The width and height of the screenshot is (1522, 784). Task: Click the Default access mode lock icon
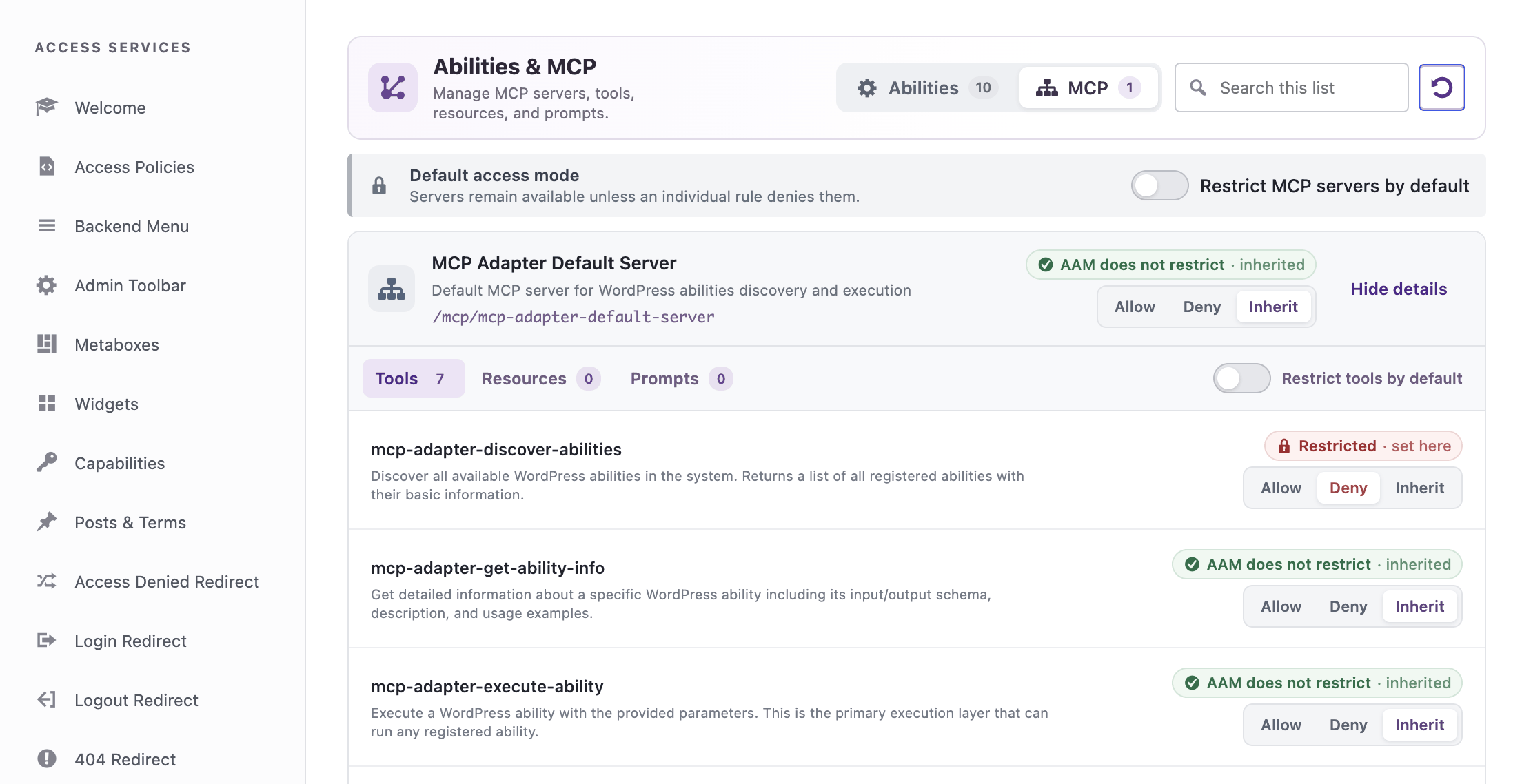coord(379,186)
